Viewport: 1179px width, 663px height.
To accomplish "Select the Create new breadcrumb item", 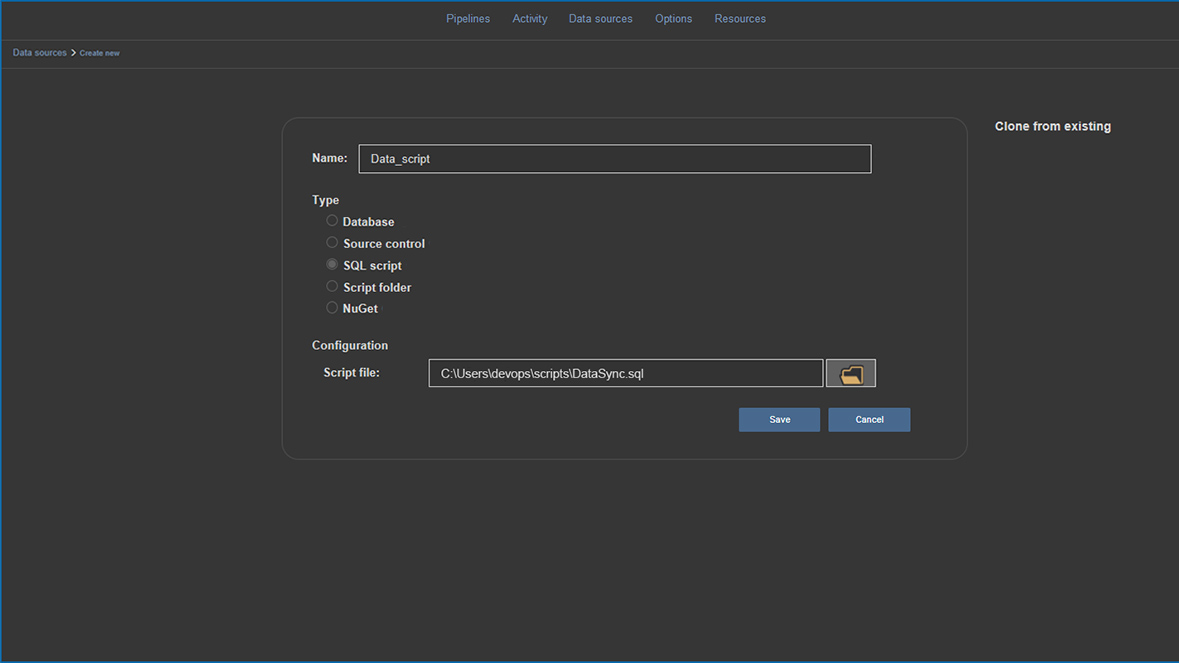I will pos(99,52).
